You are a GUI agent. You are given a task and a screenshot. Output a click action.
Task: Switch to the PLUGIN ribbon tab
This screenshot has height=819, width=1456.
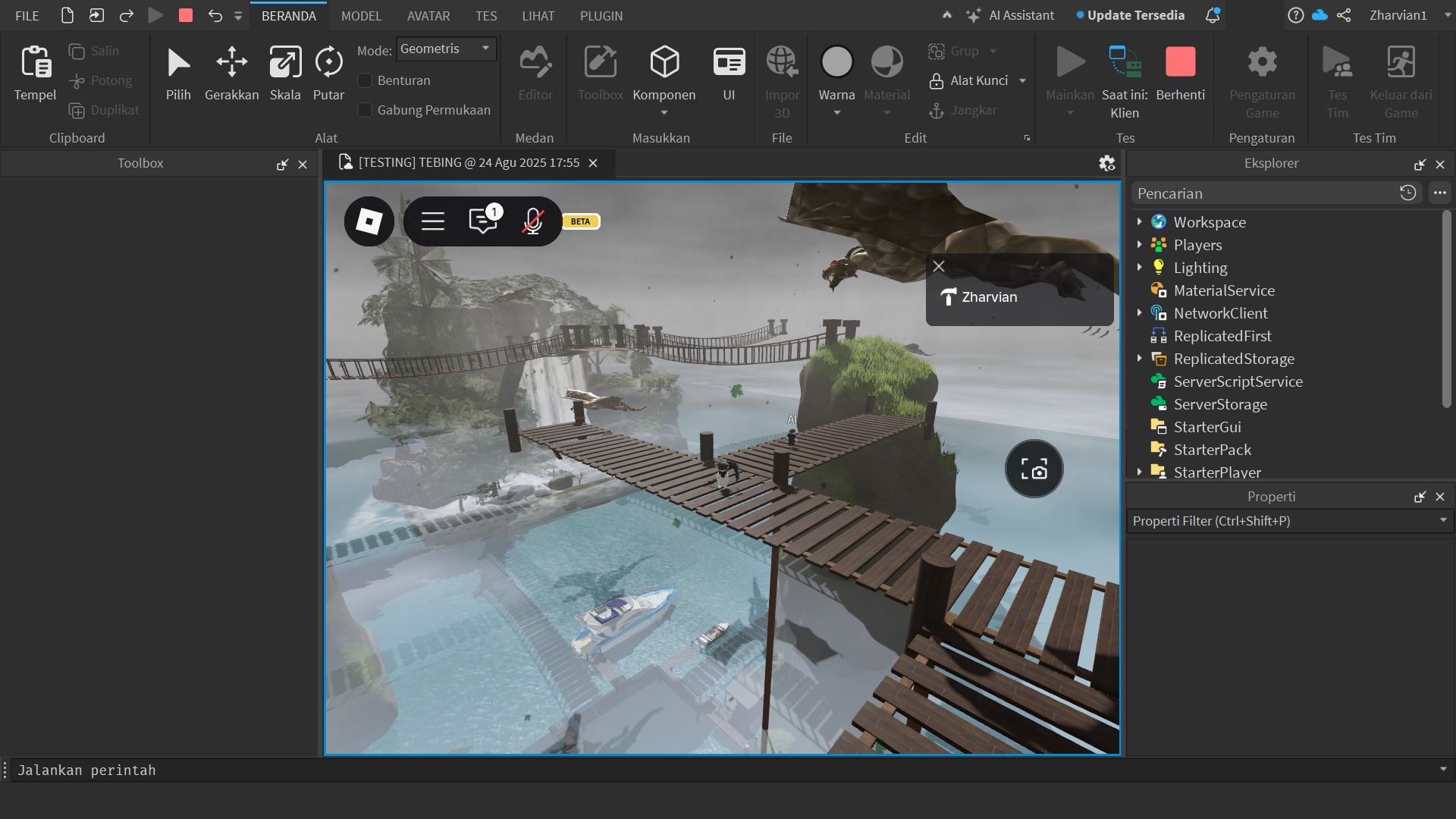click(601, 16)
